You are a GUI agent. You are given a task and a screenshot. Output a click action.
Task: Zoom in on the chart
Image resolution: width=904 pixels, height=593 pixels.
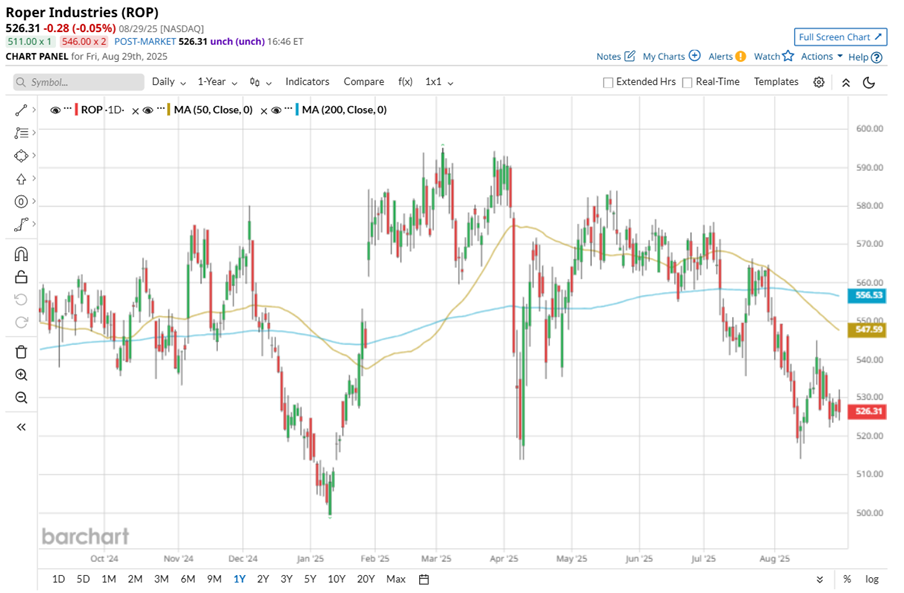[21, 375]
